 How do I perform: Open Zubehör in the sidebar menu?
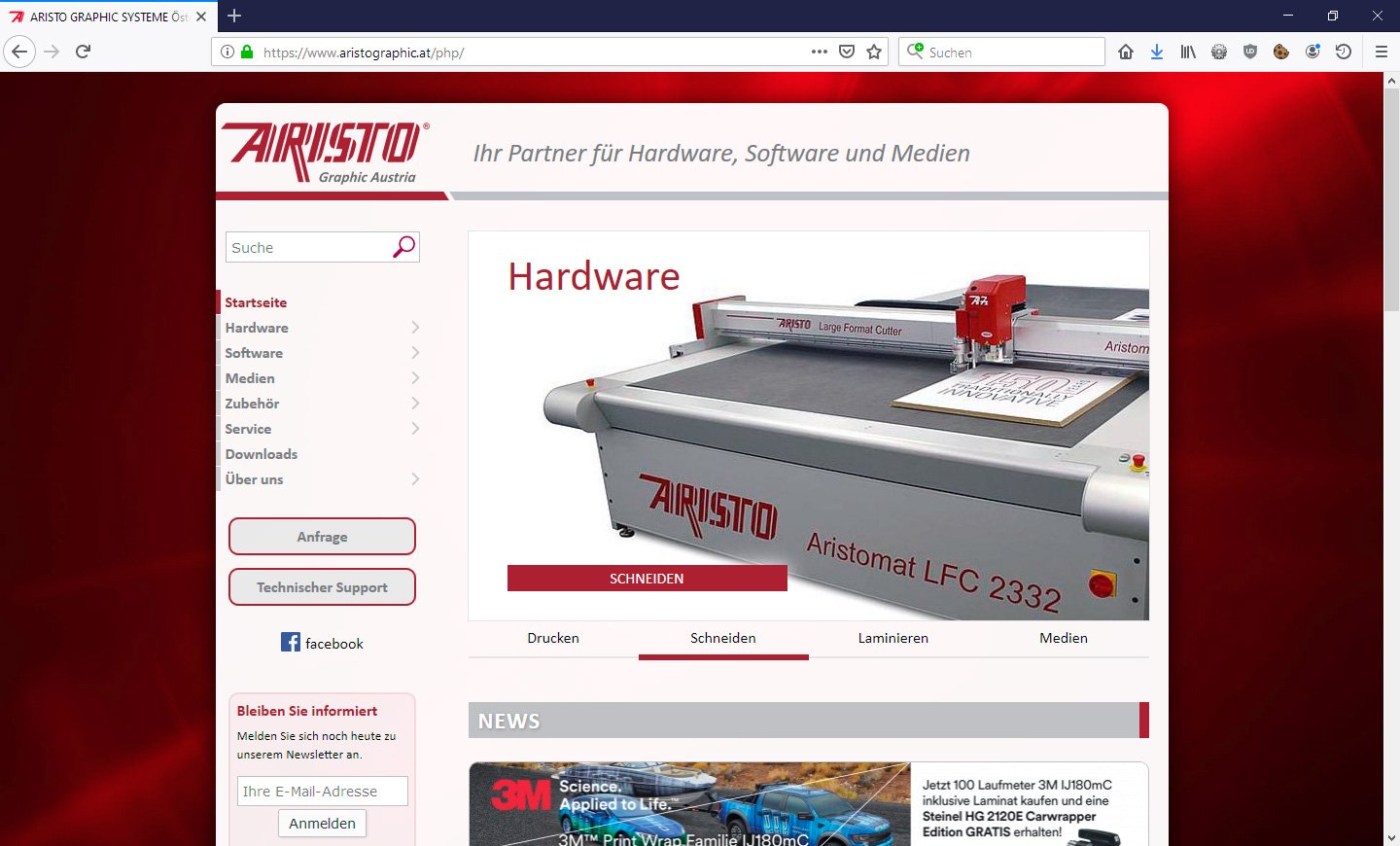(x=252, y=404)
